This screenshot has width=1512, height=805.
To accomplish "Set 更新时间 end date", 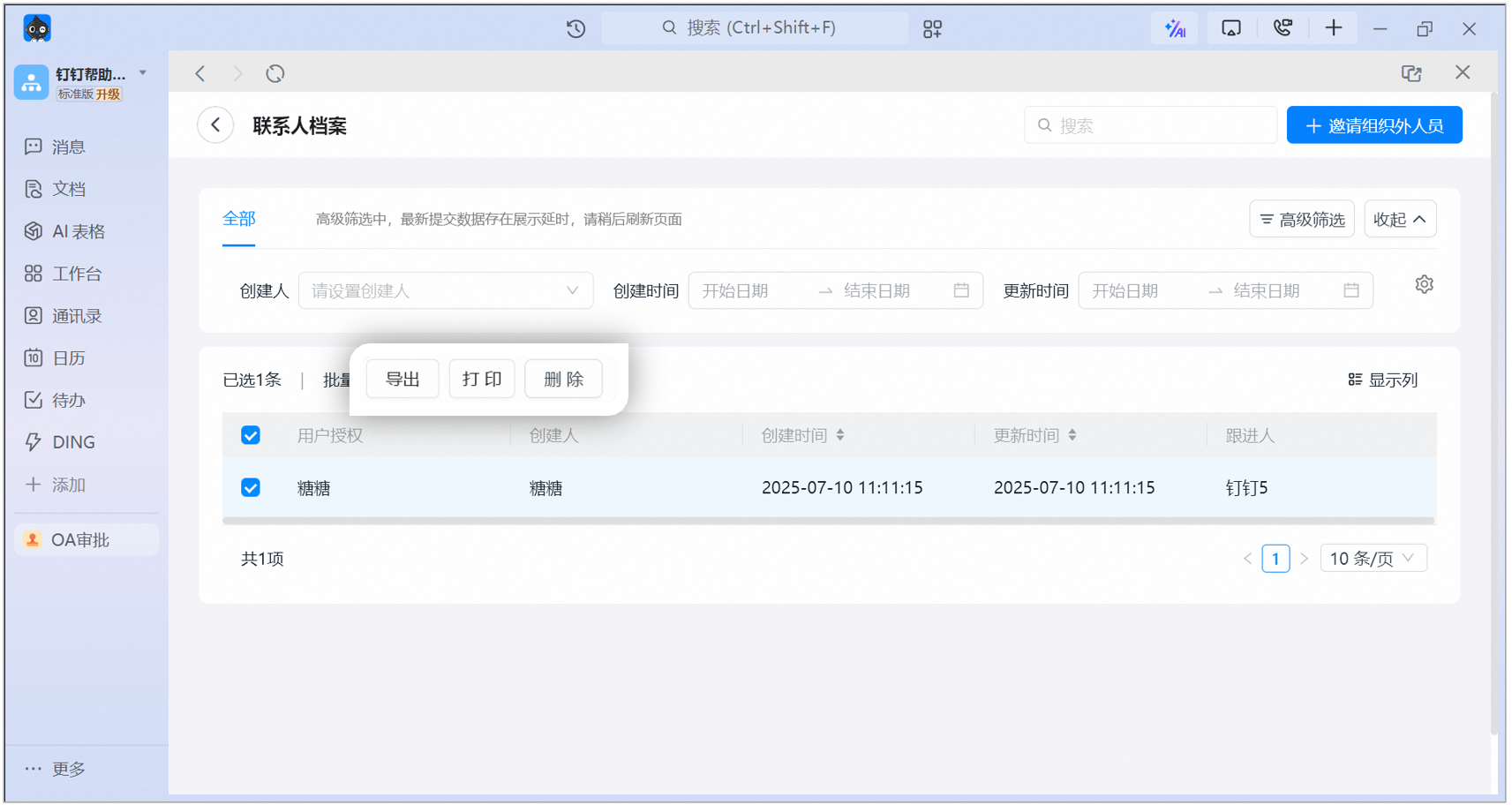I will [1267, 290].
